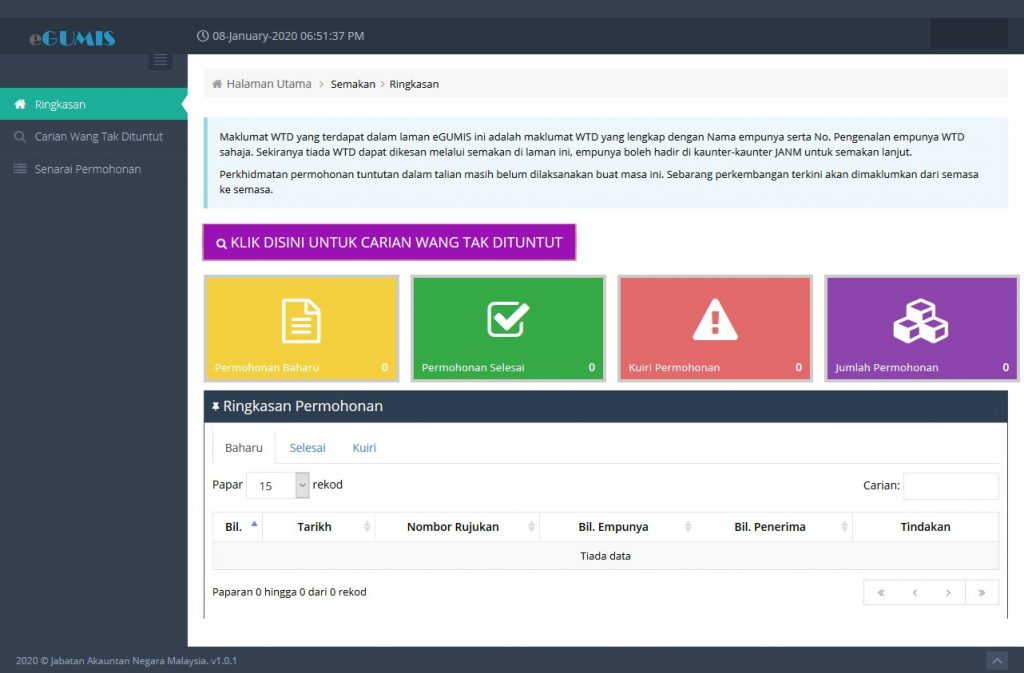
Task: Click the scroll-to-top arrow in footer
Action: click(997, 661)
